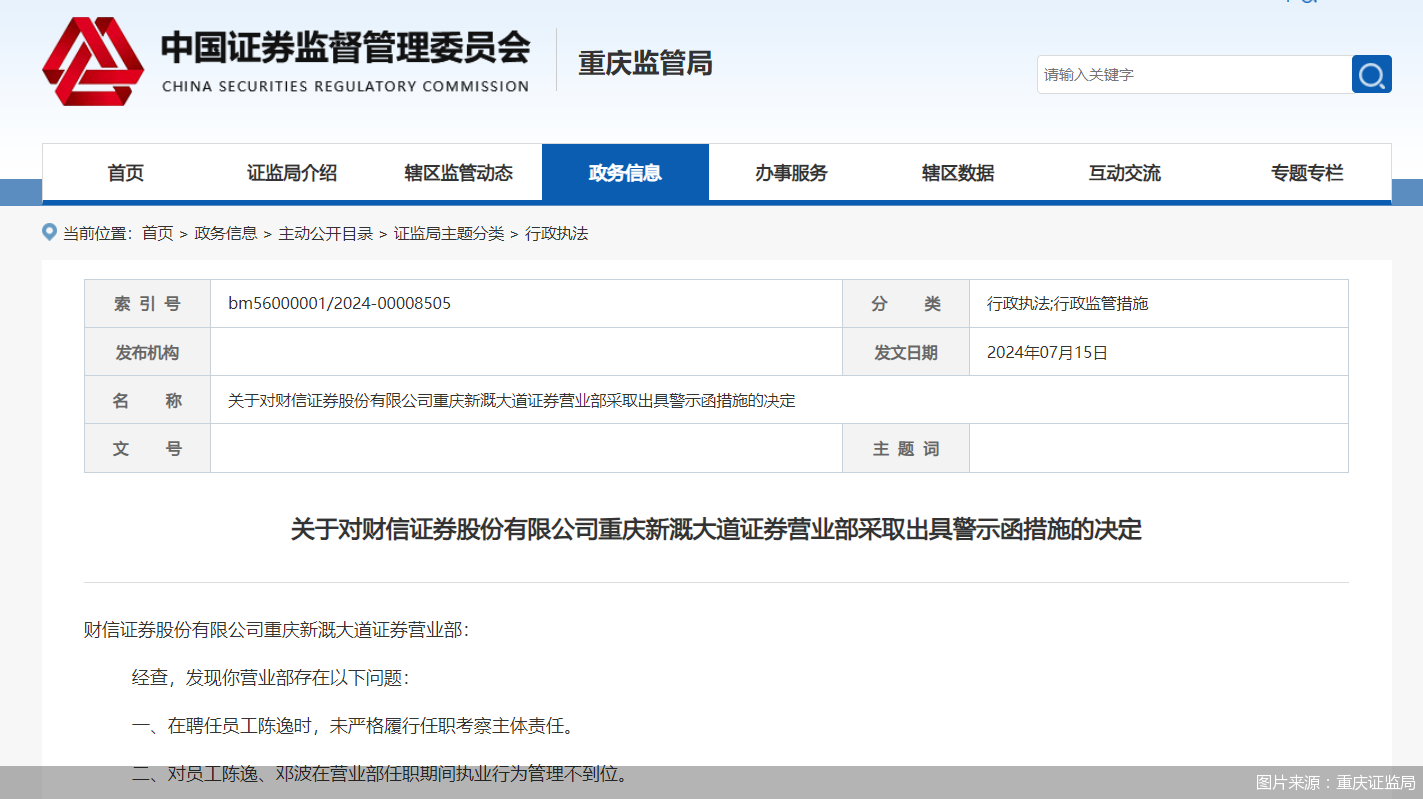Image resolution: width=1423 pixels, height=799 pixels.
Task: Open the 首页 navigation tab
Action: pos(126,173)
